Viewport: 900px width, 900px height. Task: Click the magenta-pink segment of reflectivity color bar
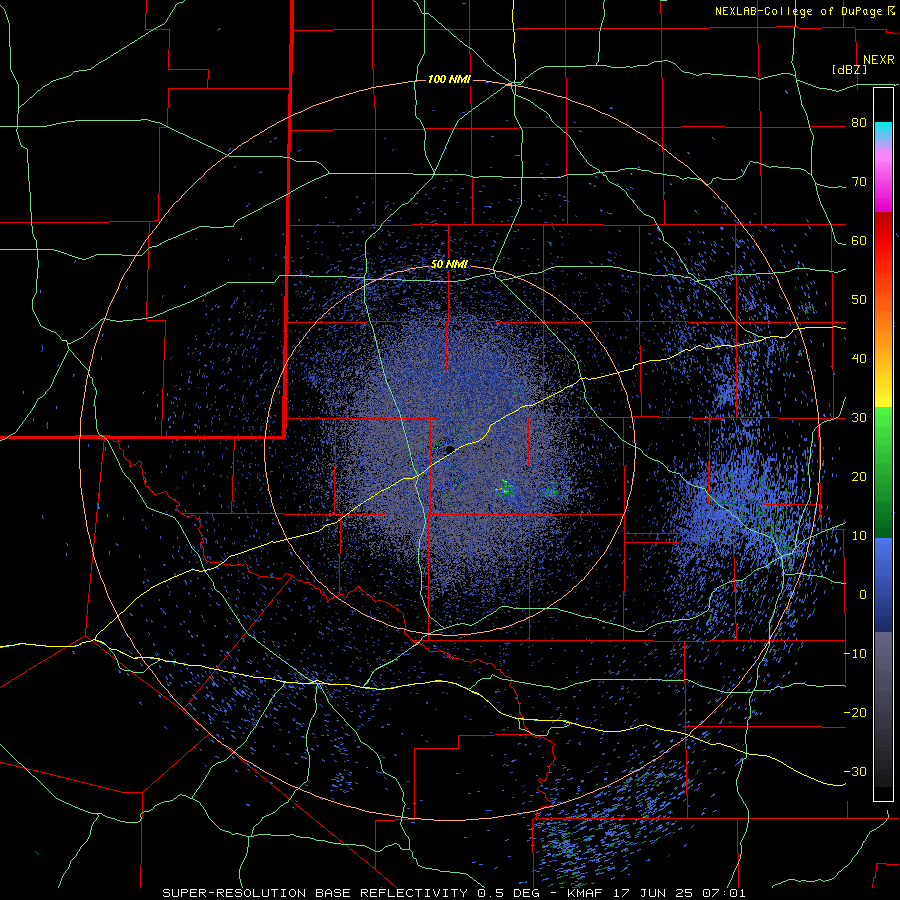[883, 181]
